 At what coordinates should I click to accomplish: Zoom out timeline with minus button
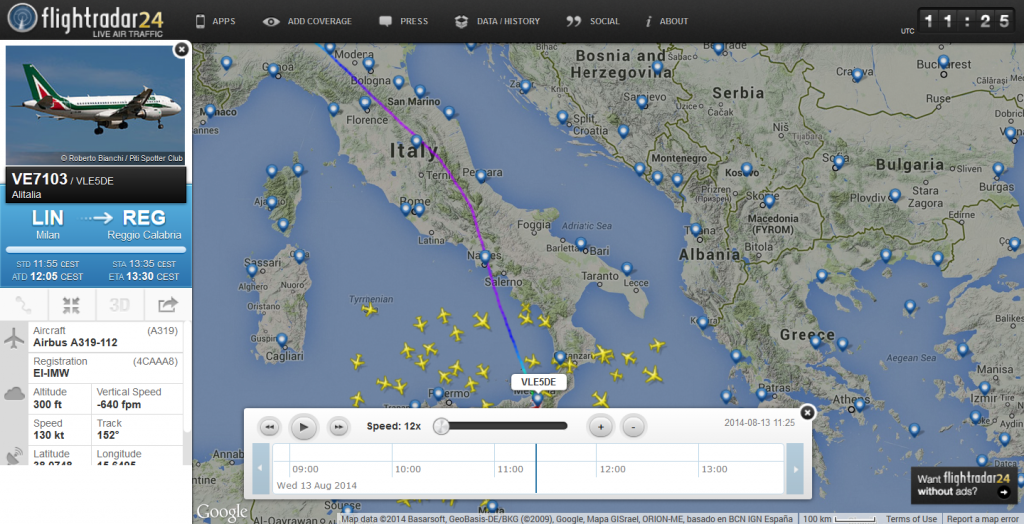(633, 427)
